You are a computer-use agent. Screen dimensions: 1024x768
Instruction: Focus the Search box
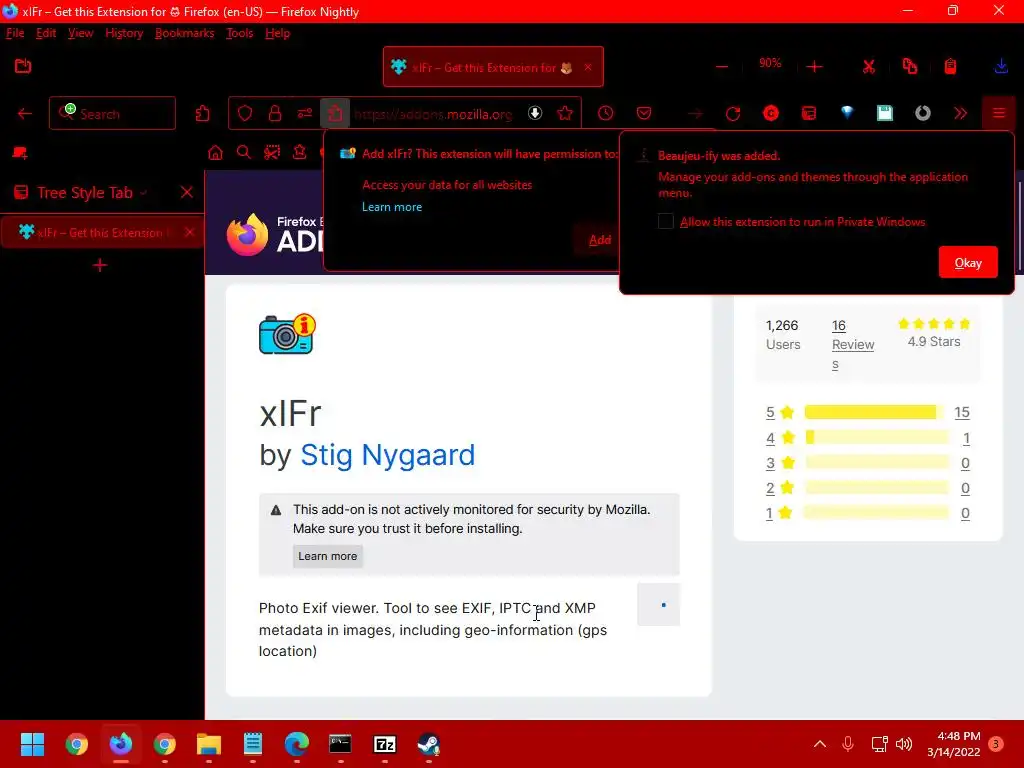click(x=112, y=114)
